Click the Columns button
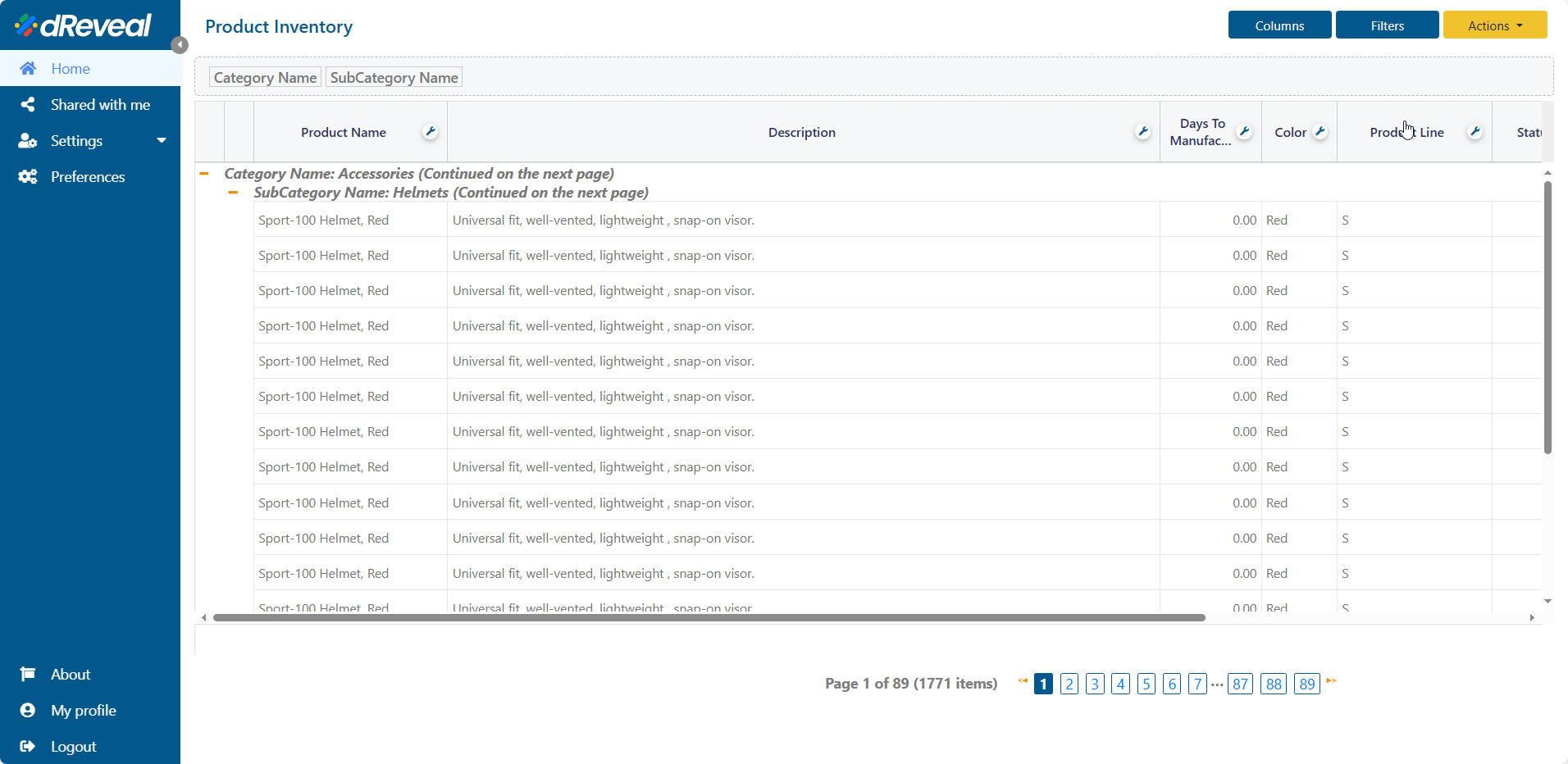Image resolution: width=1568 pixels, height=764 pixels. [1279, 25]
